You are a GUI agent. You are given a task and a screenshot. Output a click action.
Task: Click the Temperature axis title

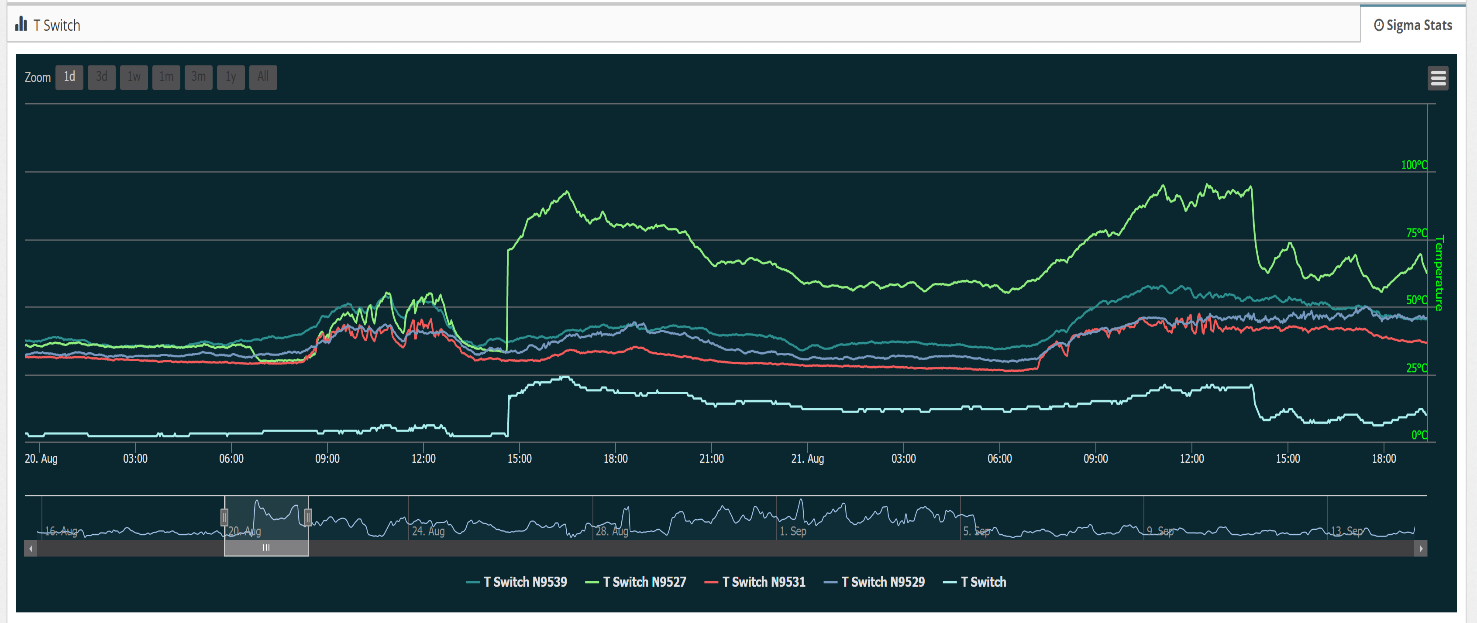pyautogui.click(x=1441, y=273)
